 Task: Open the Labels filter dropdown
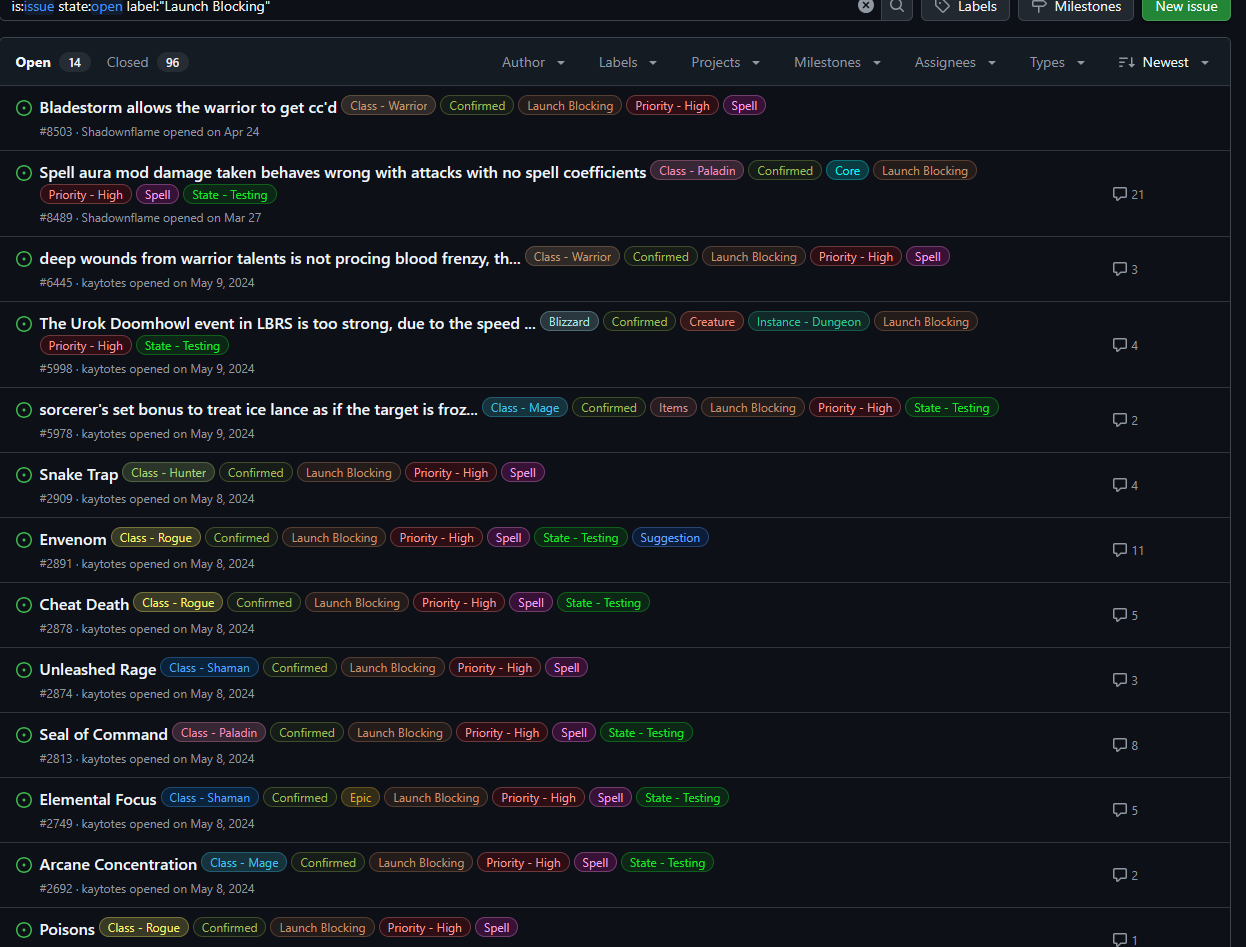(x=628, y=62)
